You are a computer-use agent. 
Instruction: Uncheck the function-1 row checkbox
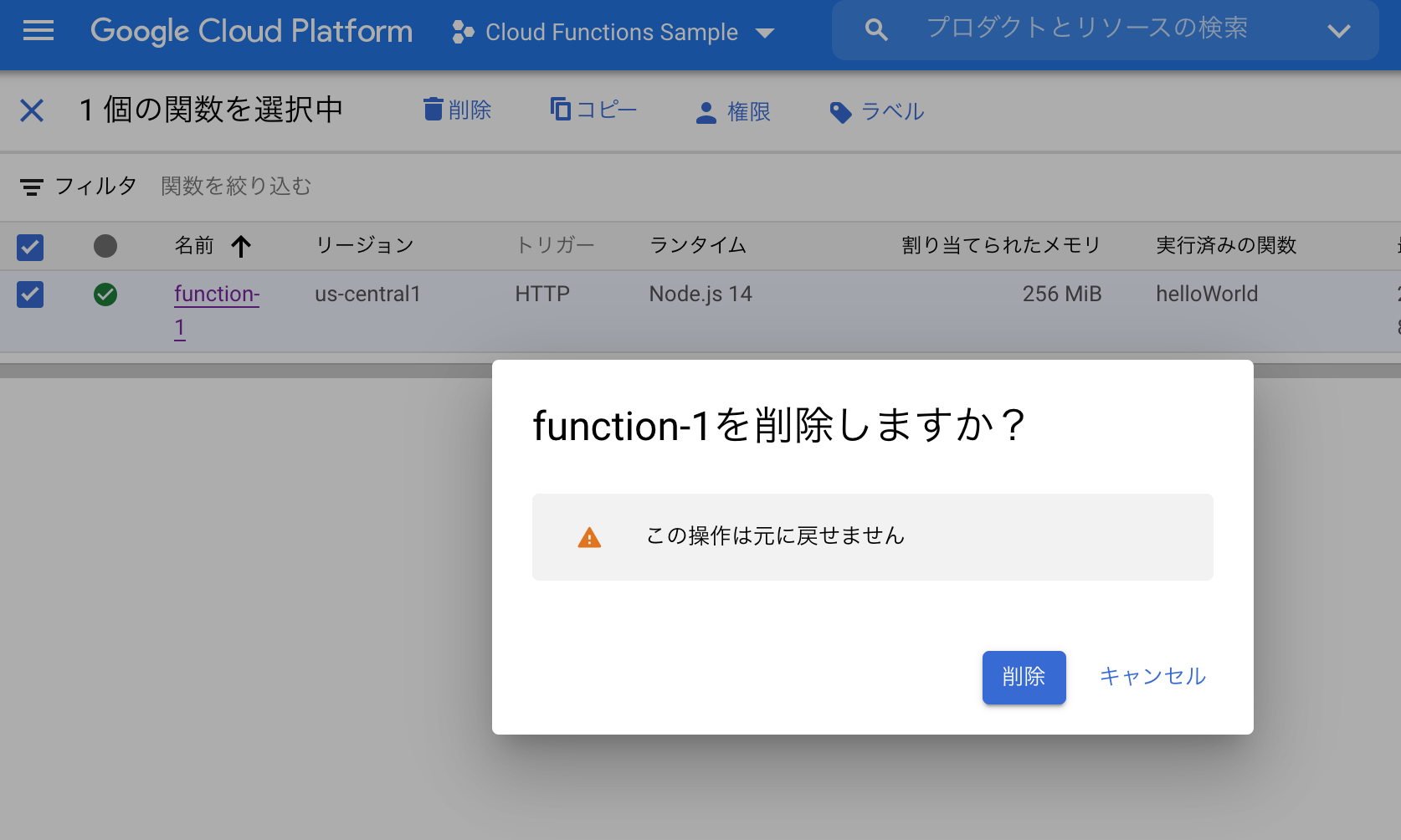pos(29,295)
